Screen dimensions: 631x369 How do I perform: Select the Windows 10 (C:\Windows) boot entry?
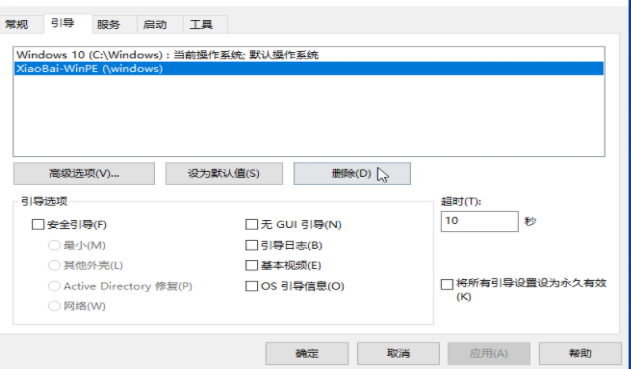pyautogui.click(x=309, y=55)
